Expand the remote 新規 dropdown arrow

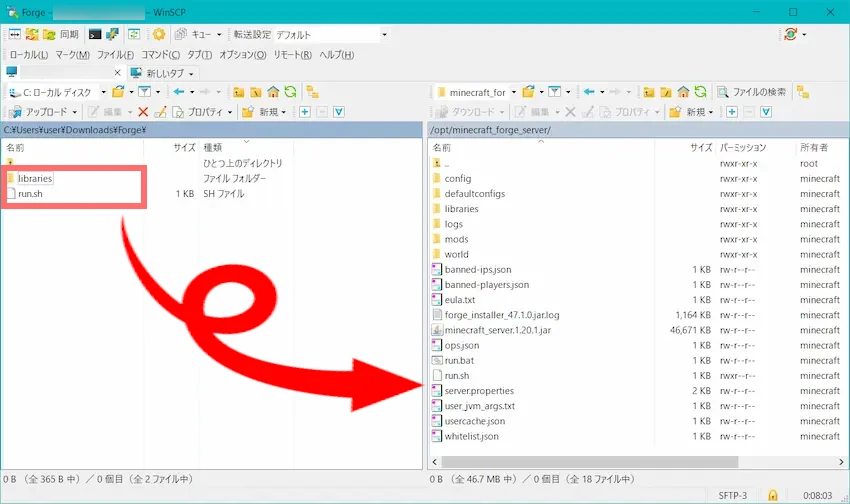click(x=711, y=112)
